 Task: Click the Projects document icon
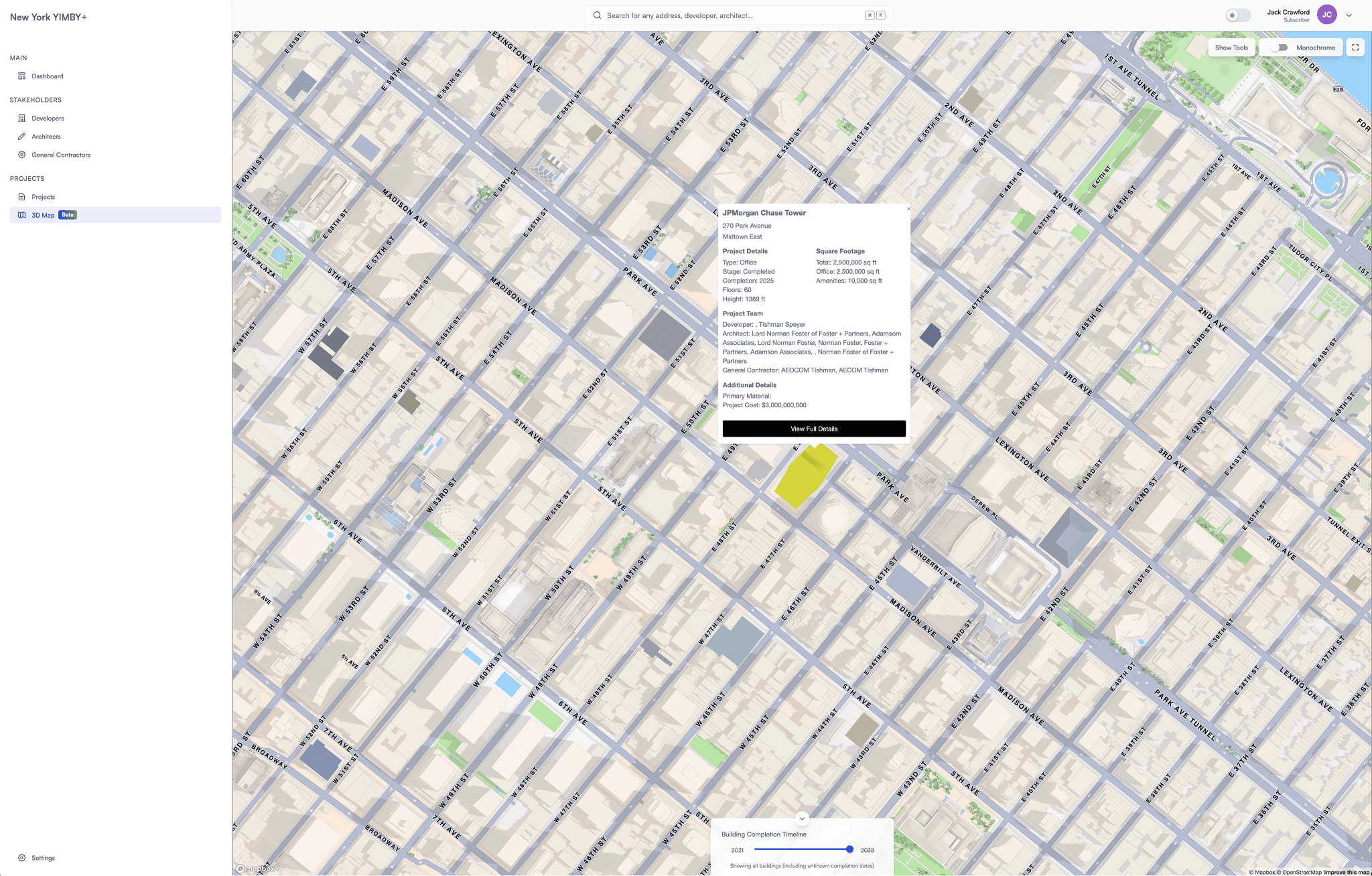click(x=21, y=197)
